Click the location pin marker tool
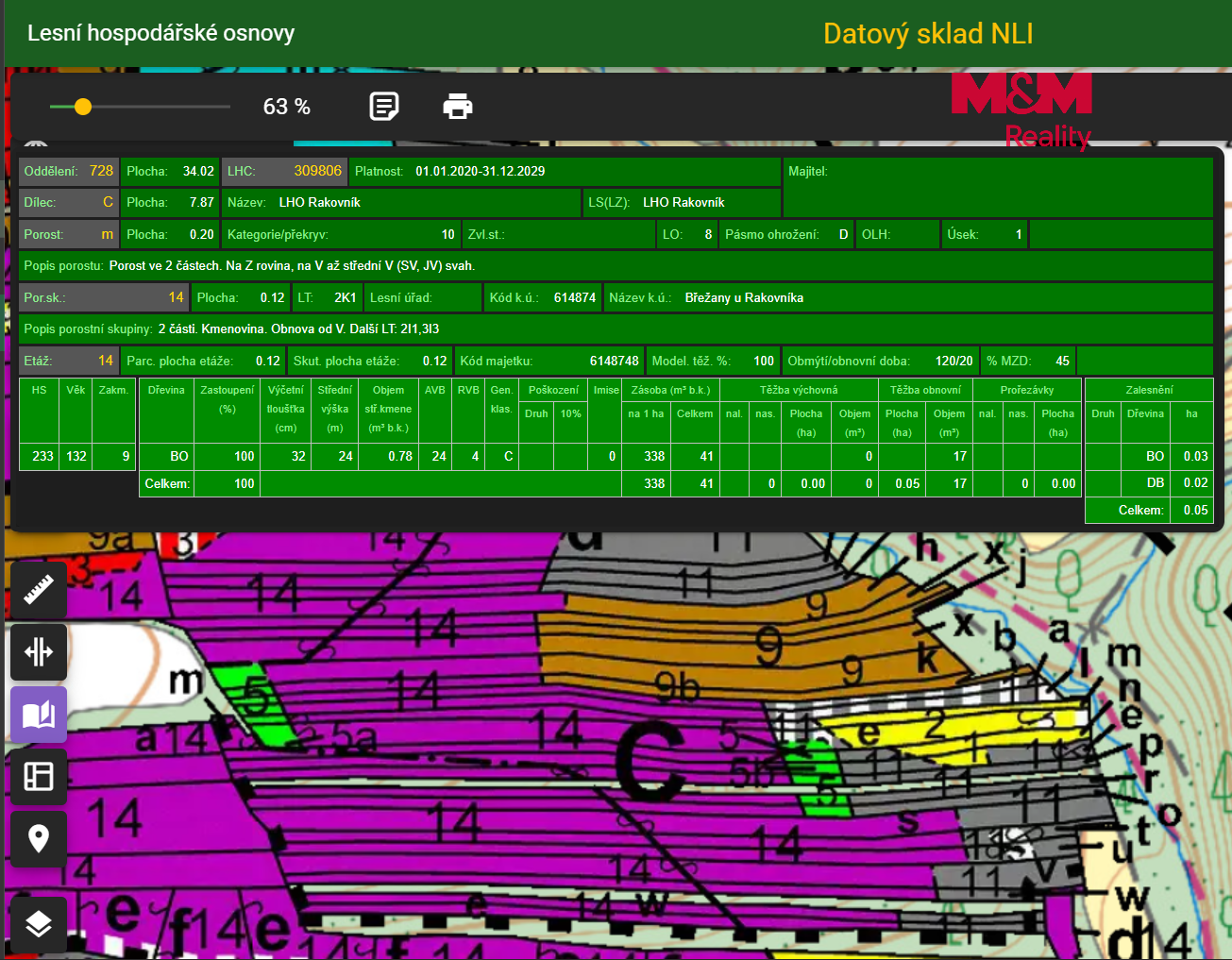This screenshot has height=960, width=1232. [x=39, y=839]
